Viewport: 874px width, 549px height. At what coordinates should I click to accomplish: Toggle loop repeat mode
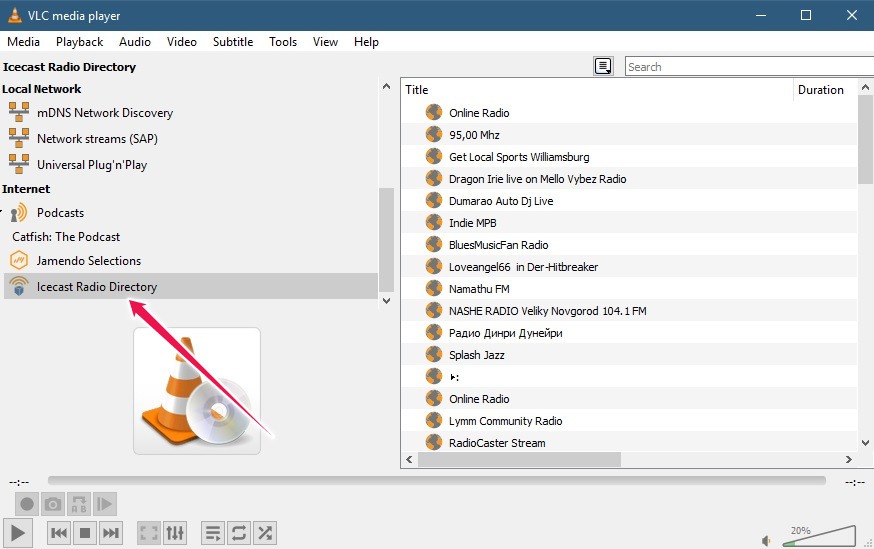[x=239, y=533]
